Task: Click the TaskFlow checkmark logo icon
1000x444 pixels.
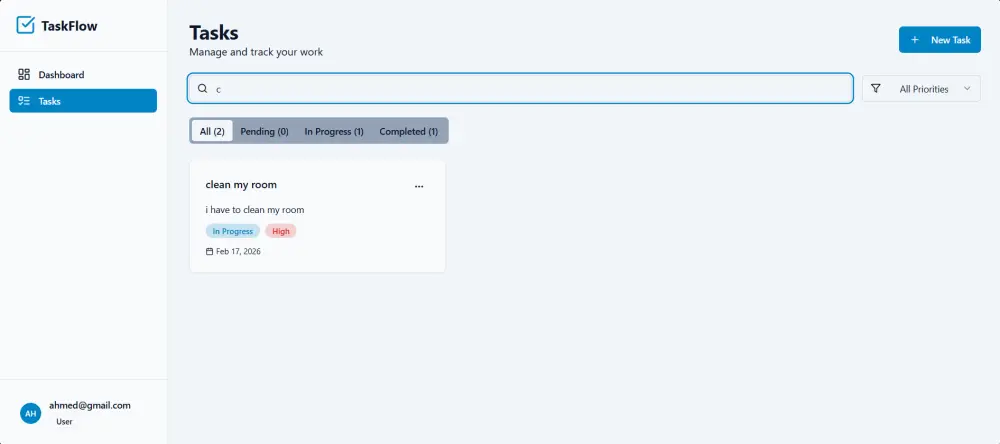Action: tap(26, 25)
